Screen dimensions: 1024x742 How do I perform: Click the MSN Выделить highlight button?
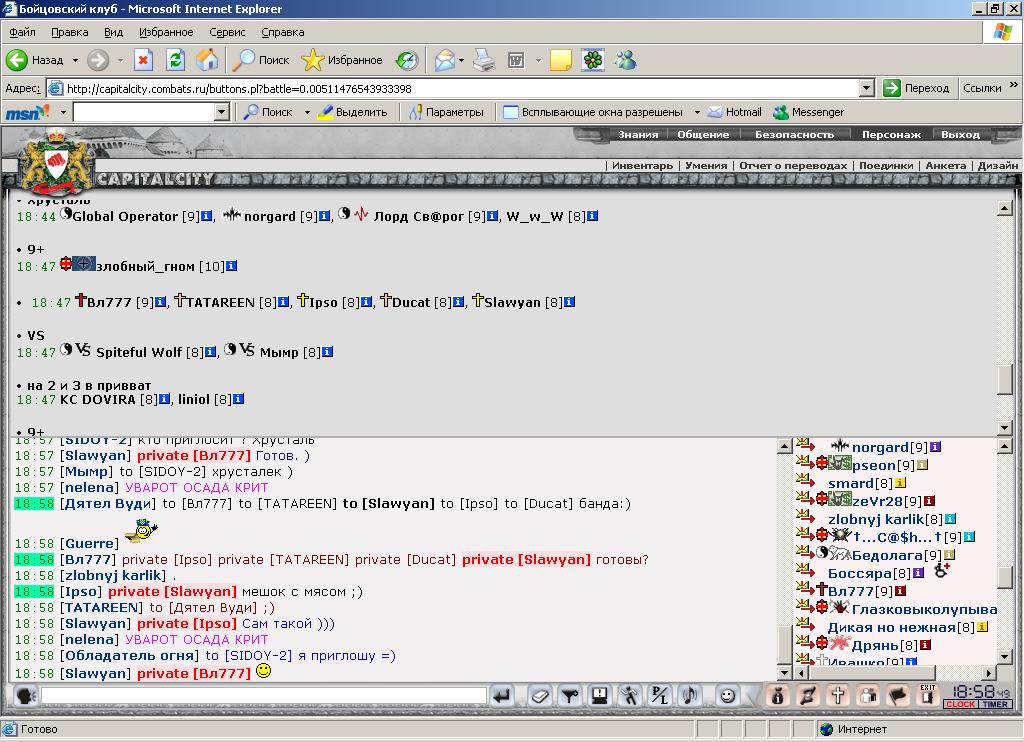click(353, 112)
